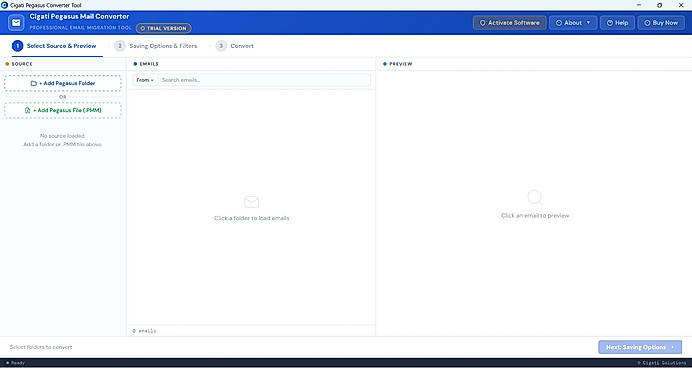Click the '0 emails' count text
Screen dimensions: 692x368
tap(144, 330)
